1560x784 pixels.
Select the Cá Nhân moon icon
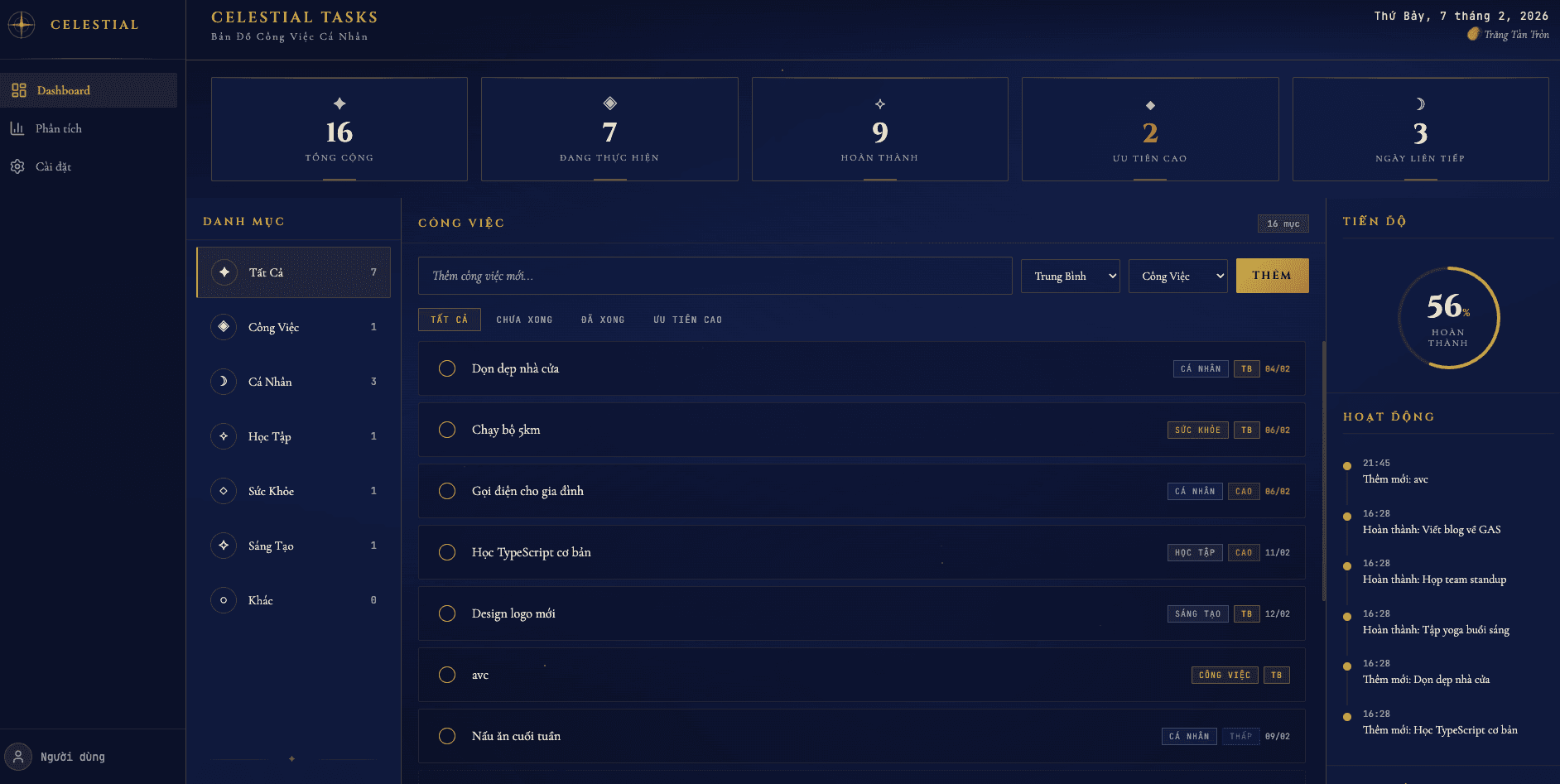(x=224, y=382)
